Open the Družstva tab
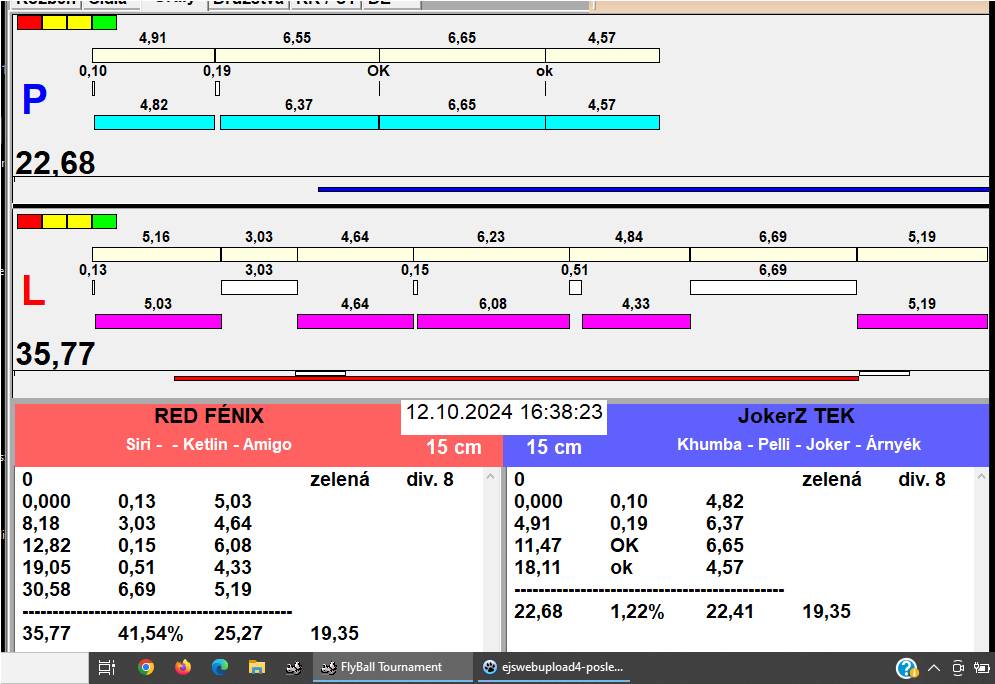Image resolution: width=995 pixels, height=684 pixels. 248,3
